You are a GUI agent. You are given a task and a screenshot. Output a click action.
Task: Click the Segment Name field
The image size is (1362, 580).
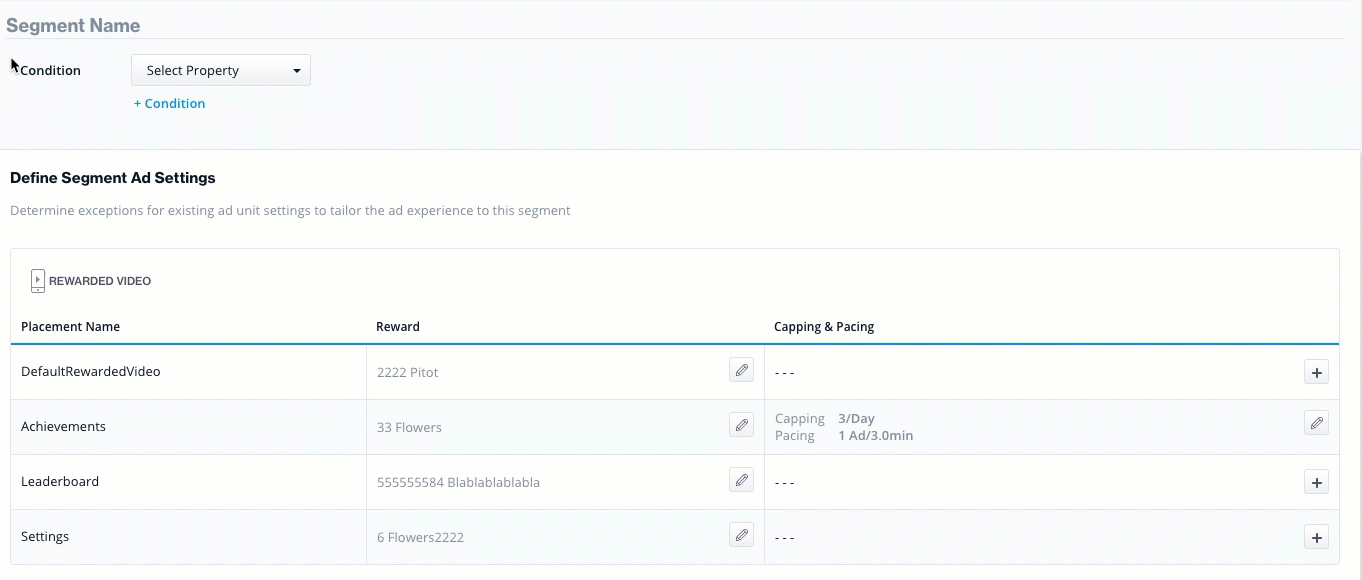click(x=675, y=25)
